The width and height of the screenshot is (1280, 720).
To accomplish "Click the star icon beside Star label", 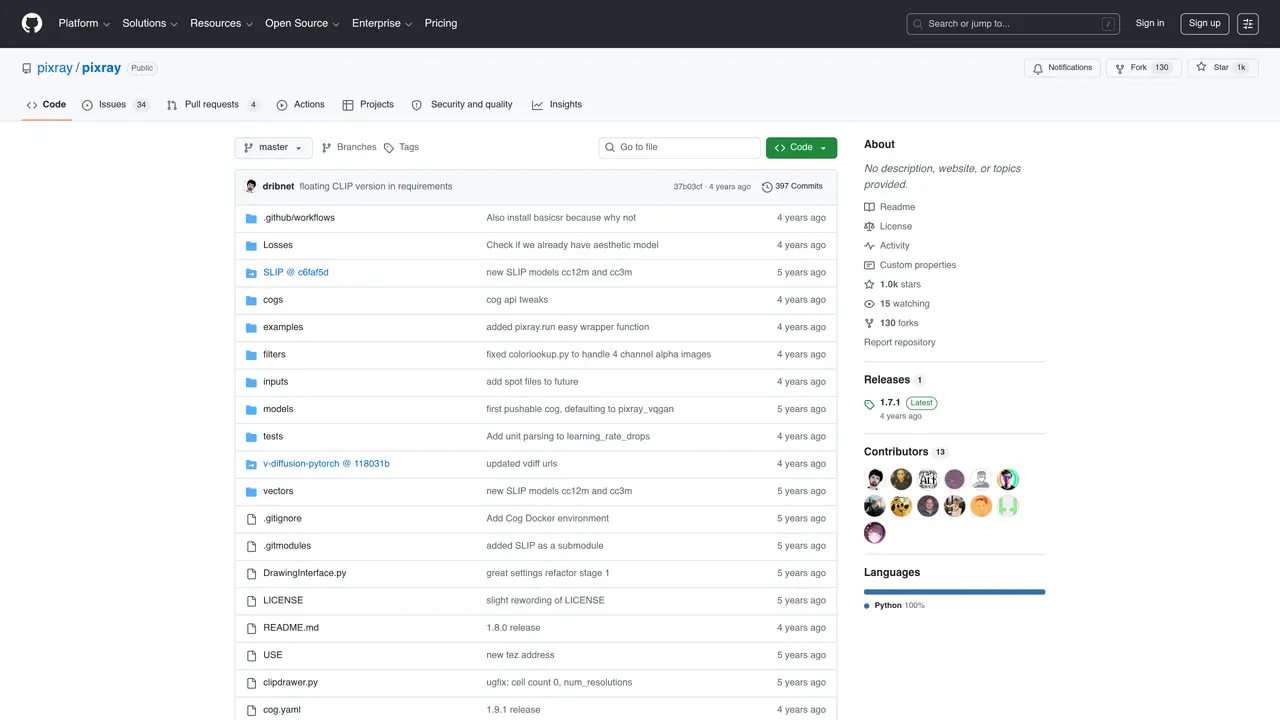I will pyautogui.click(x=1201, y=68).
